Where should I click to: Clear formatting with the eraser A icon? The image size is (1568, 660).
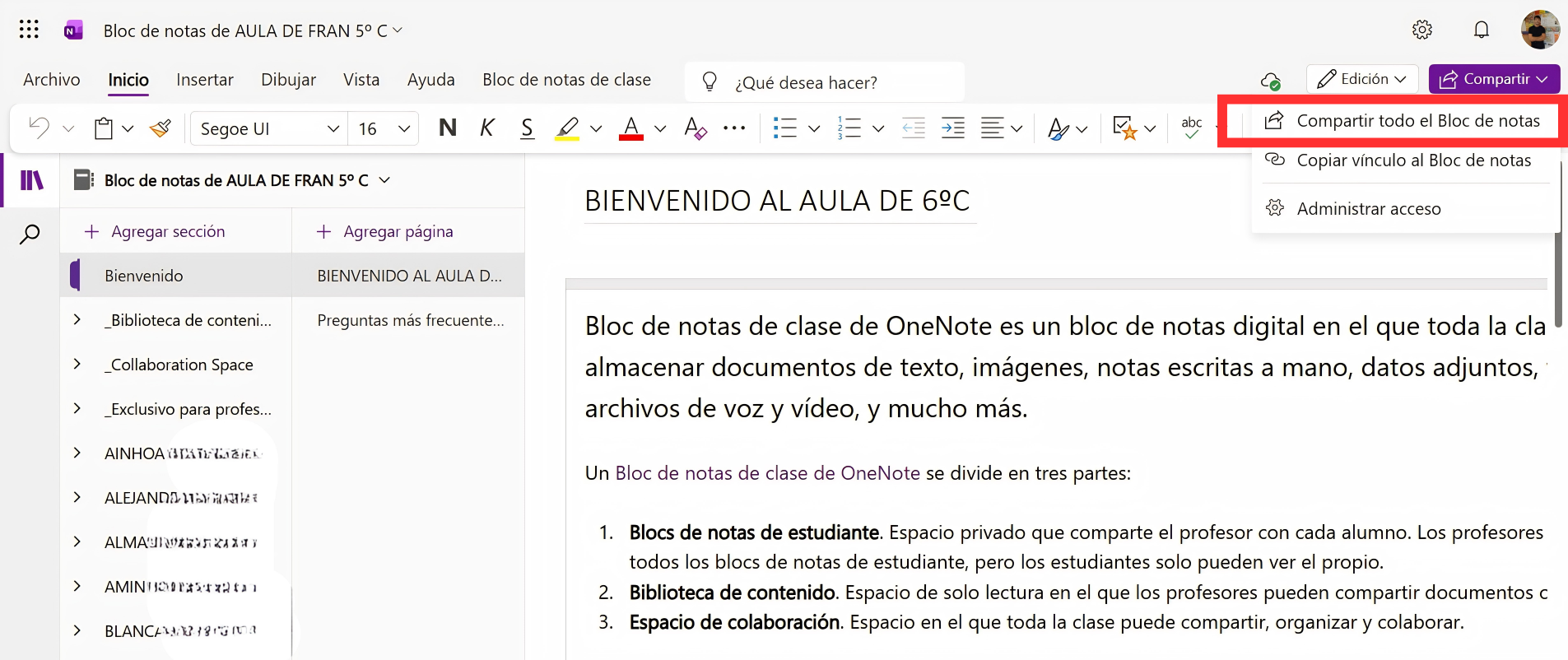click(x=696, y=128)
